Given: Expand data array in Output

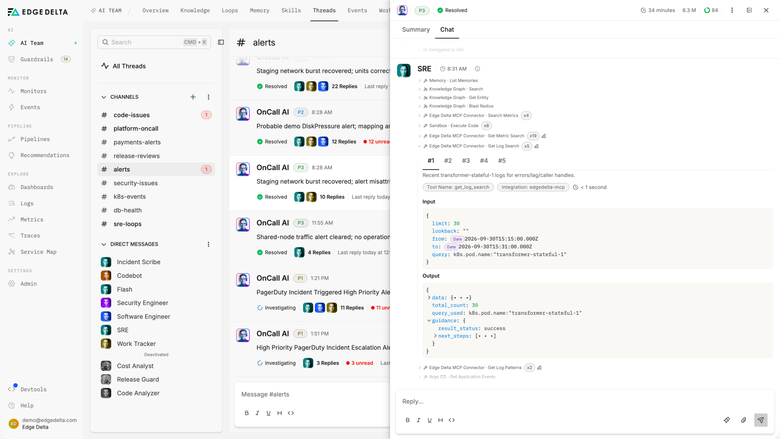Looking at the screenshot, I should tap(429, 298).
